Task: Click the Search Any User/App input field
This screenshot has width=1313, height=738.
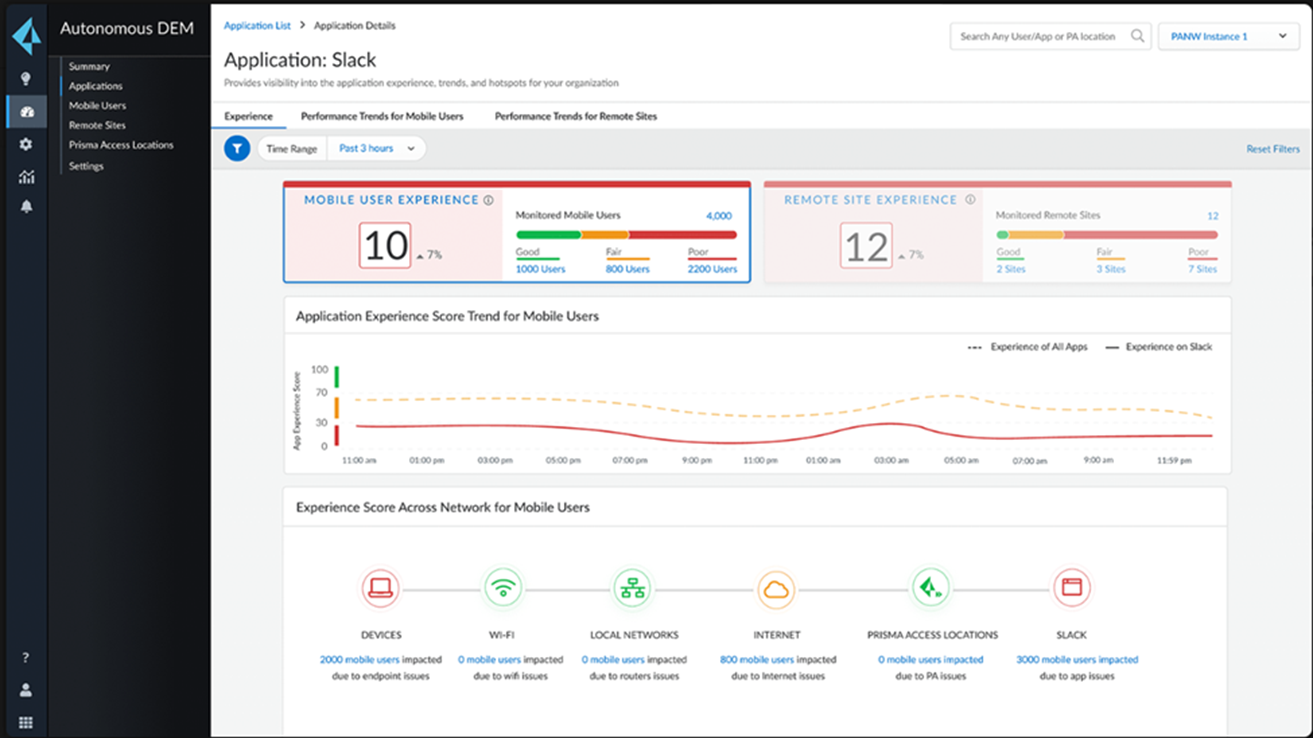Action: (1040, 36)
